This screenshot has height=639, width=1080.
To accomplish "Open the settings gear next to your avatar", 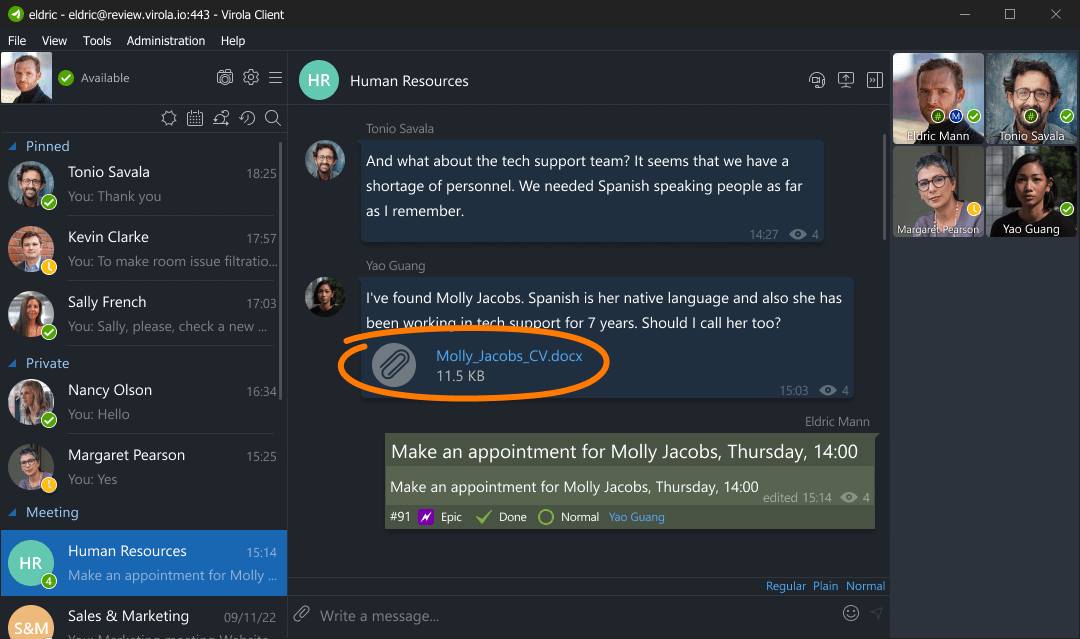I will 250,77.
